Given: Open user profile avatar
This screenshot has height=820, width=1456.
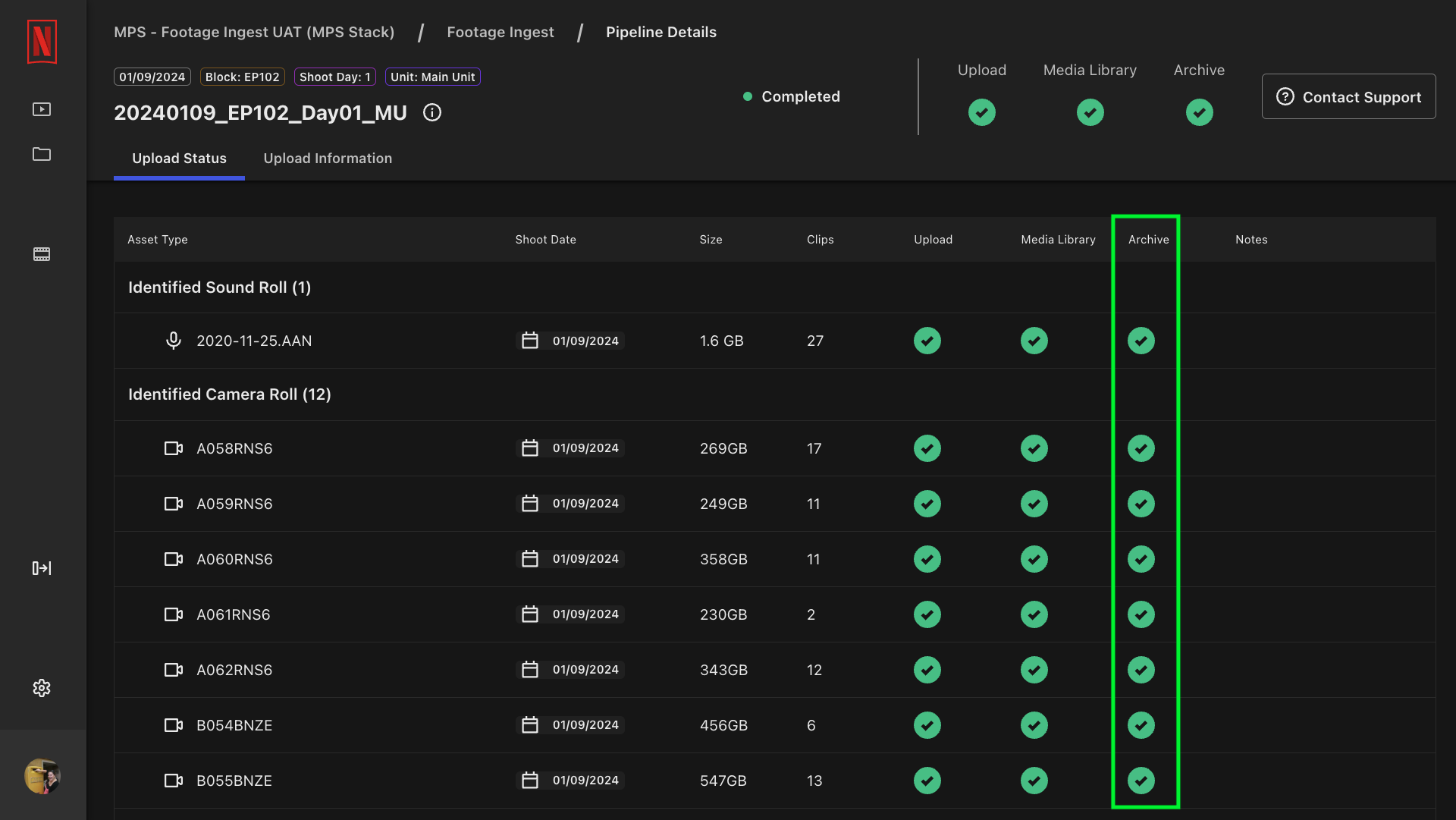Looking at the screenshot, I should (x=42, y=776).
